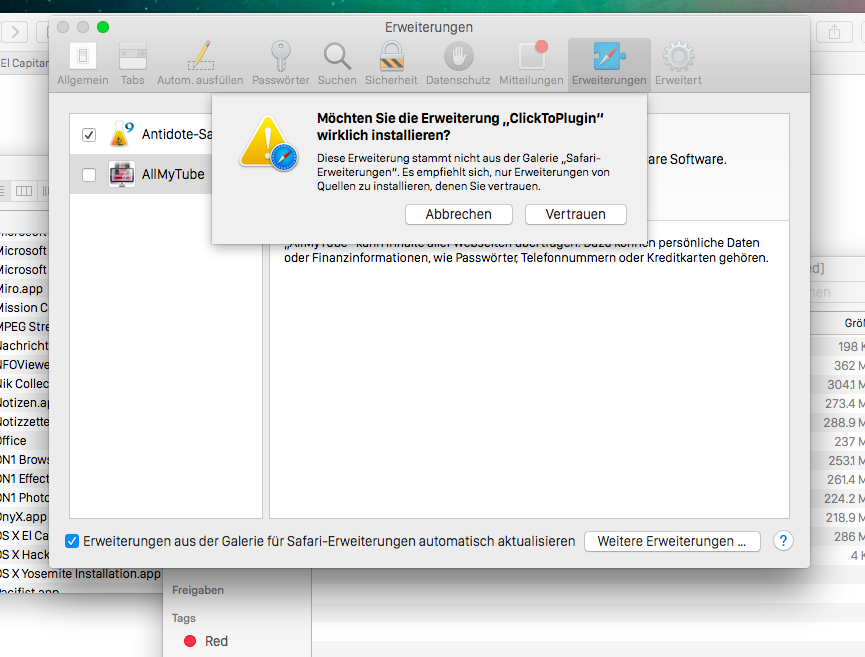Select OS X Yosemite Installation.app in Finder
865x657 pixels.
[80, 574]
